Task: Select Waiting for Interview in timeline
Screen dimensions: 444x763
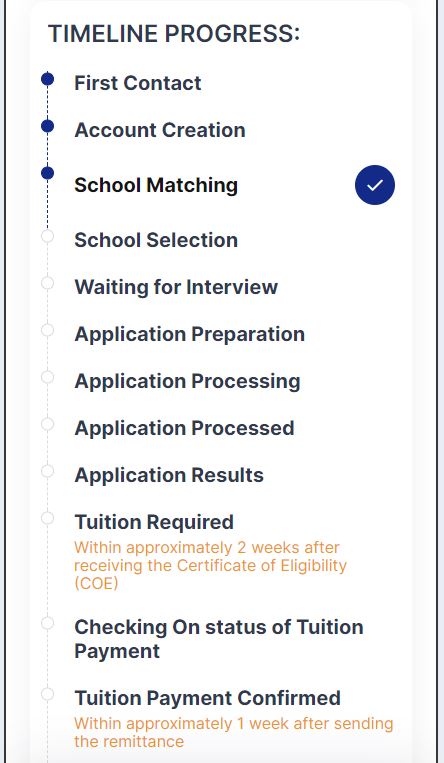Action: click(x=176, y=287)
